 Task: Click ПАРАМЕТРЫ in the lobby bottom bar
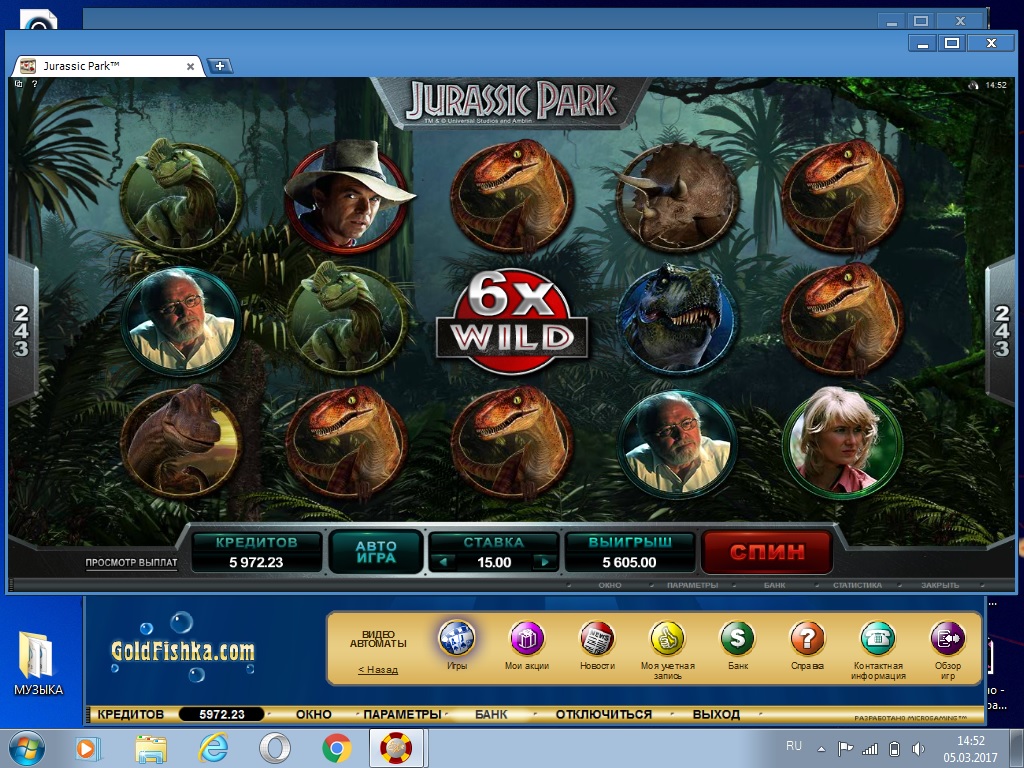point(402,714)
